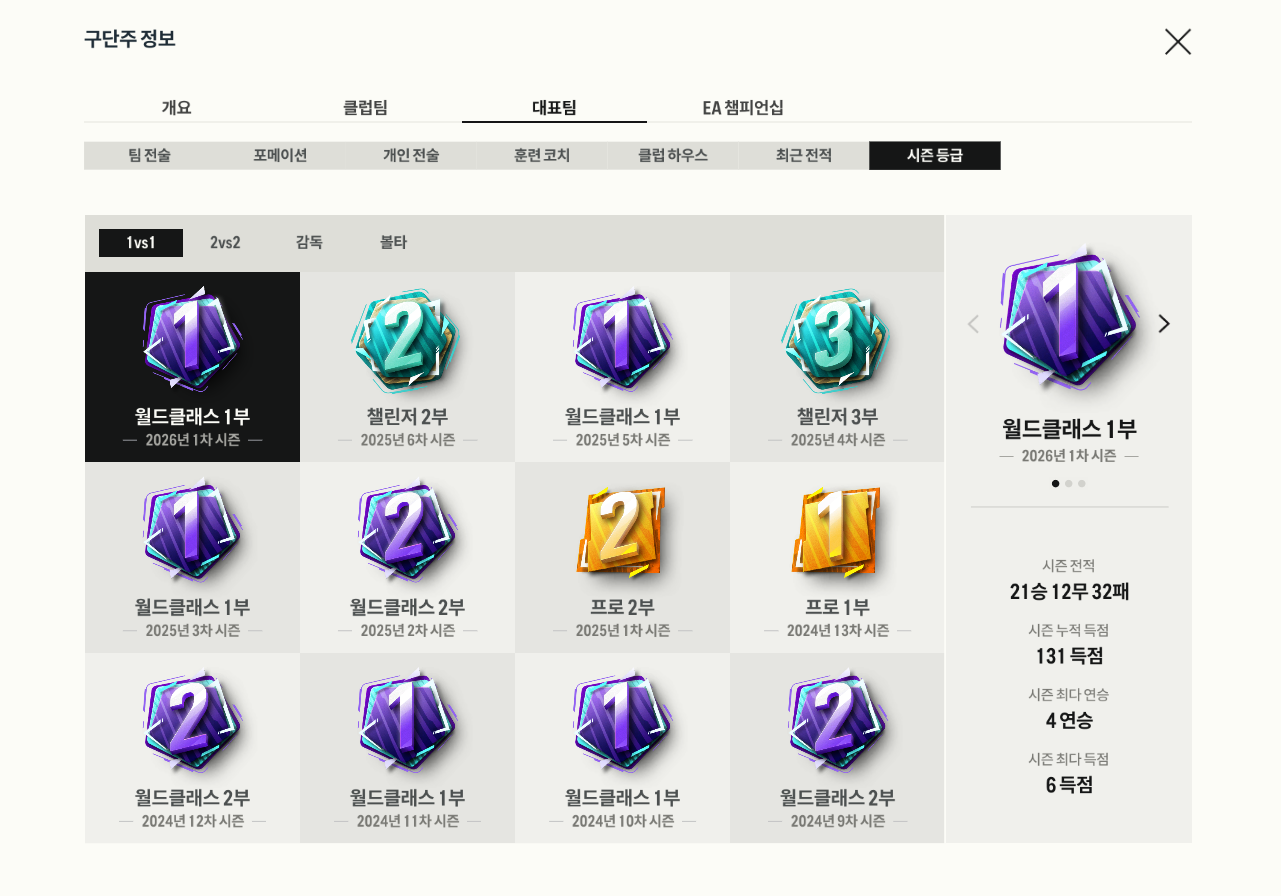
Task: Switch to the 감독 mode filter
Action: 309,243
